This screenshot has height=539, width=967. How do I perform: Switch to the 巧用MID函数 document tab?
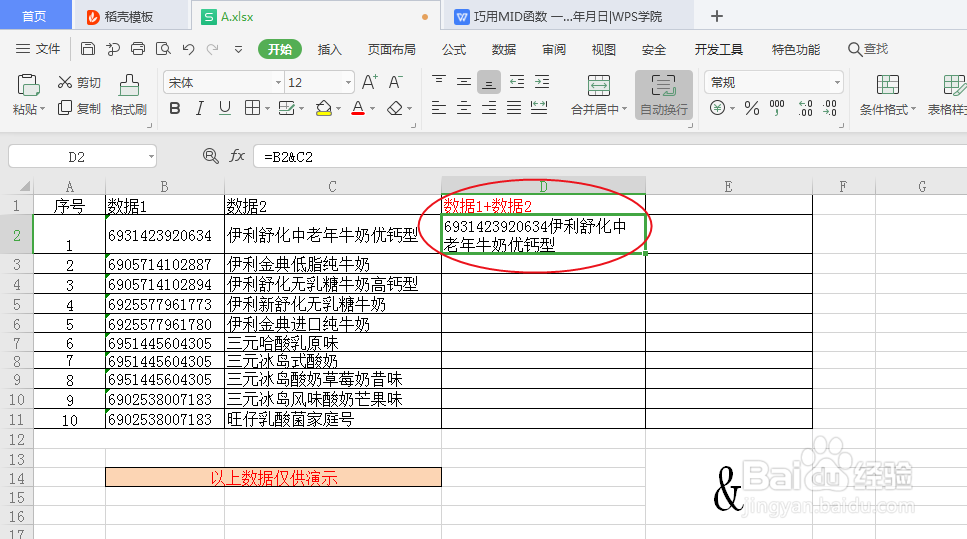[x=567, y=17]
